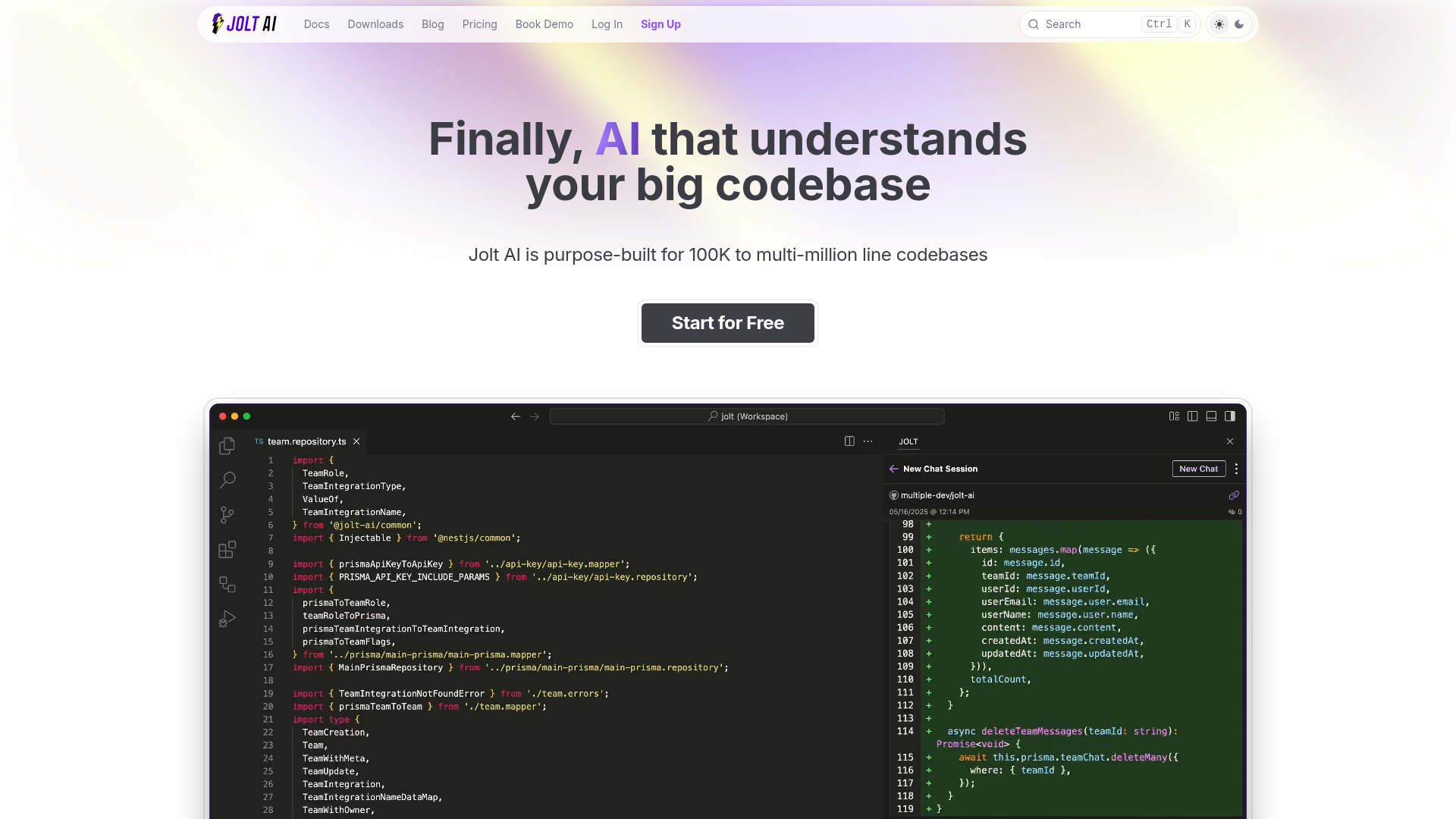This screenshot has height=819, width=1456.
Task: Switch to dark theme moon icon
Action: coord(1239,24)
